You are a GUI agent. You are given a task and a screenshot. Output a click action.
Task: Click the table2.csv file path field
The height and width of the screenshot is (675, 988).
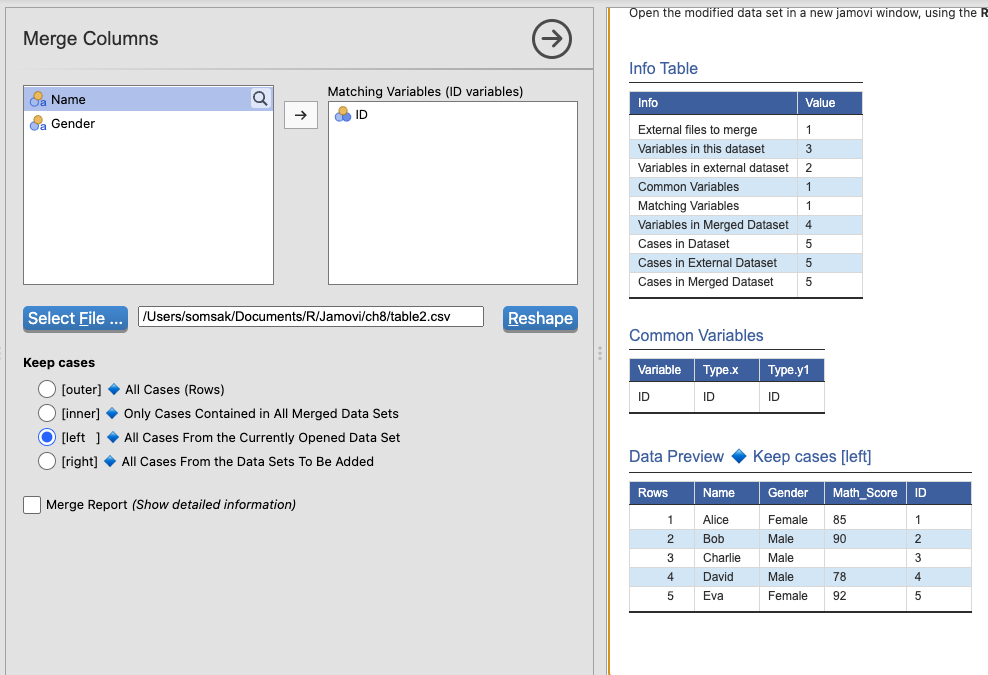310,317
